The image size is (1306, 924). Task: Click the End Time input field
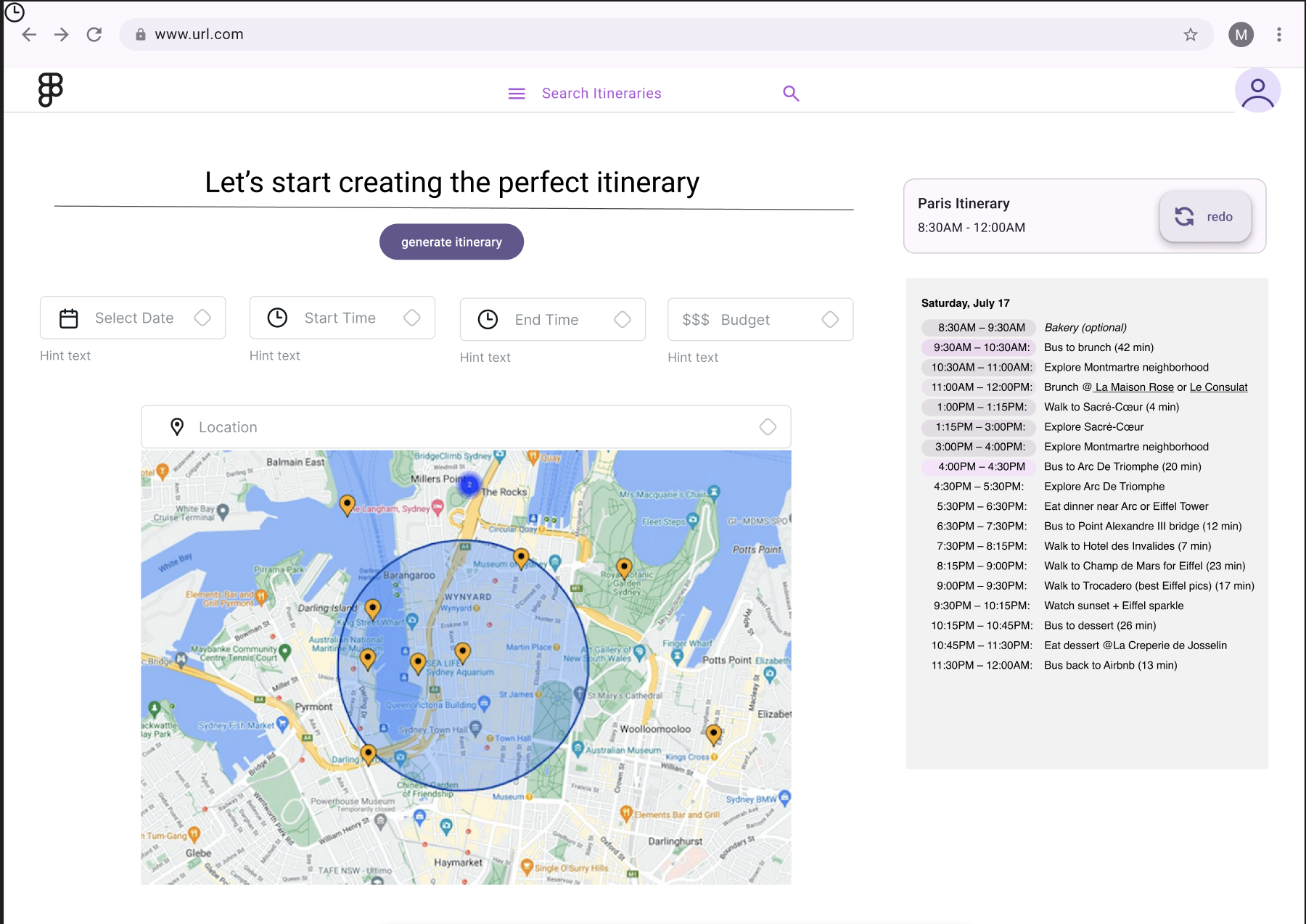coord(553,319)
